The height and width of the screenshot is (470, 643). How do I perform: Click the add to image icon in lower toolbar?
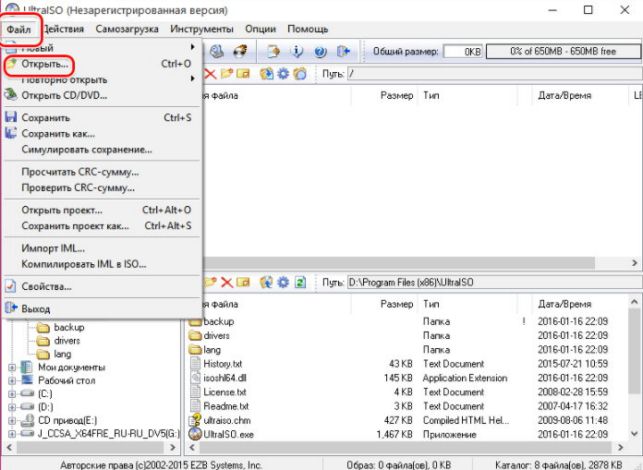(x=267, y=282)
